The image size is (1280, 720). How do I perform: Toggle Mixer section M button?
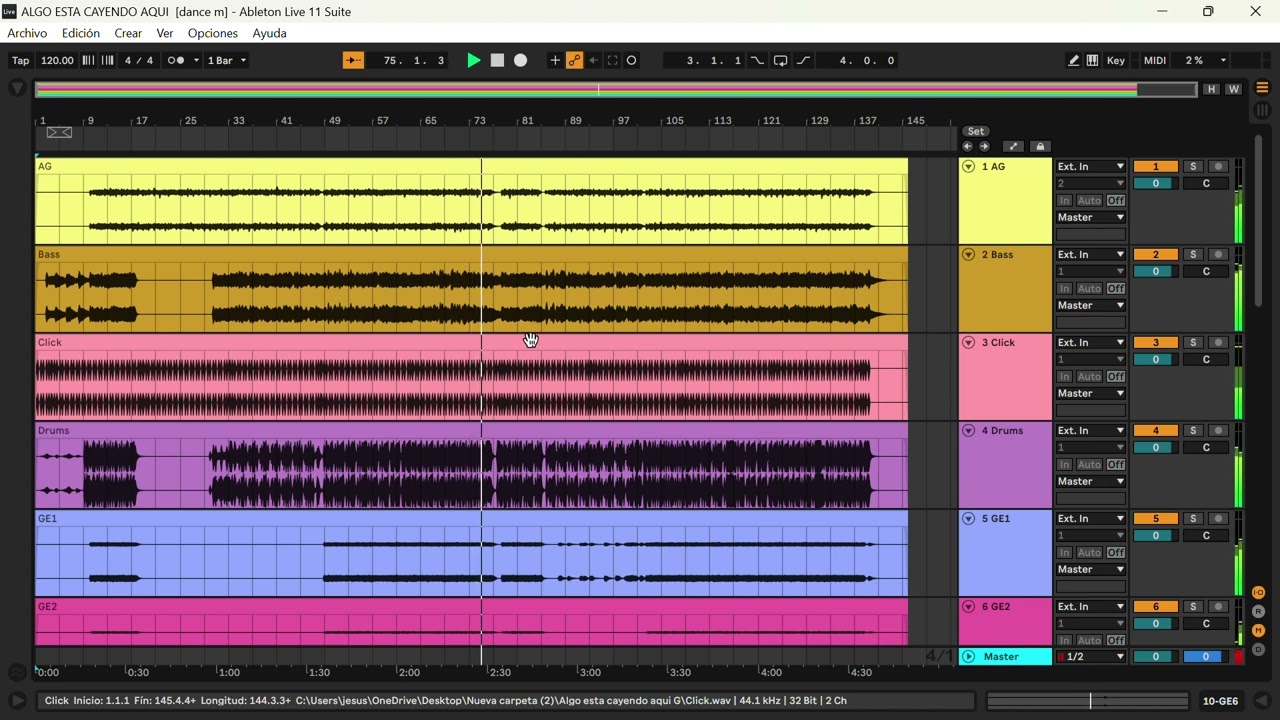tap(1259, 631)
